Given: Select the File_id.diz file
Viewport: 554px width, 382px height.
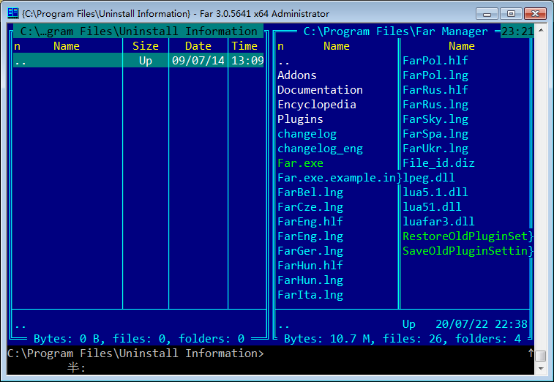Looking at the screenshot, I should pyautogui.click(x=438, y=163).
